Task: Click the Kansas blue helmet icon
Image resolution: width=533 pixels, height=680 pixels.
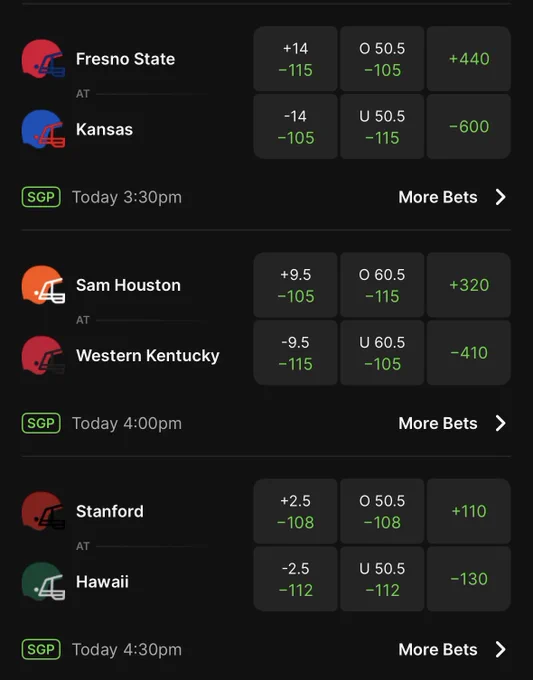Action: click(43, 129)
